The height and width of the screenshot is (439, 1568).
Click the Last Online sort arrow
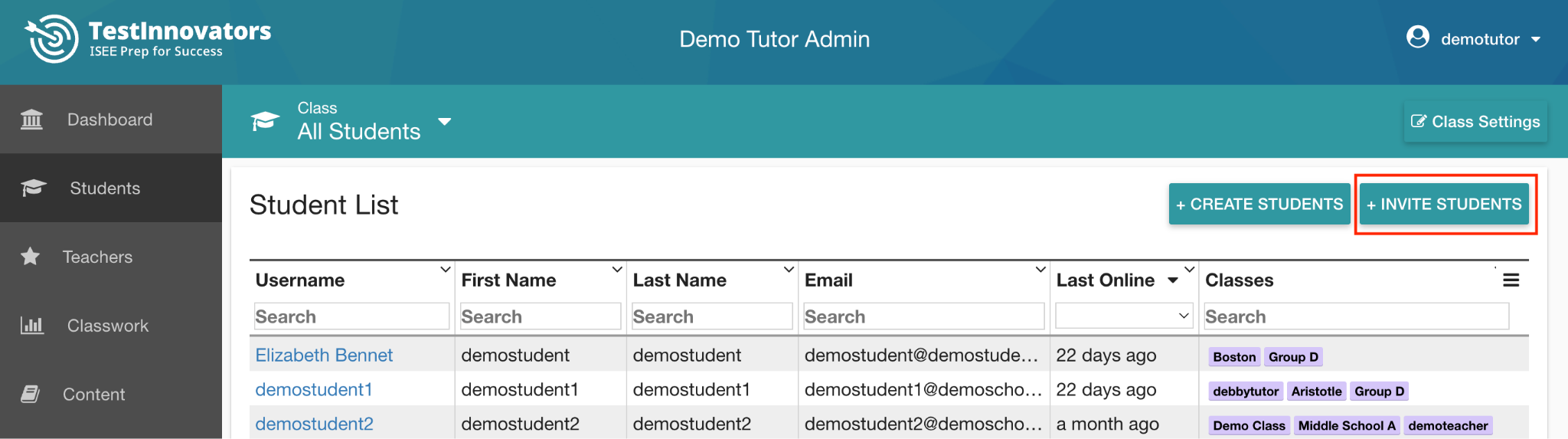tap(1172, 280)
